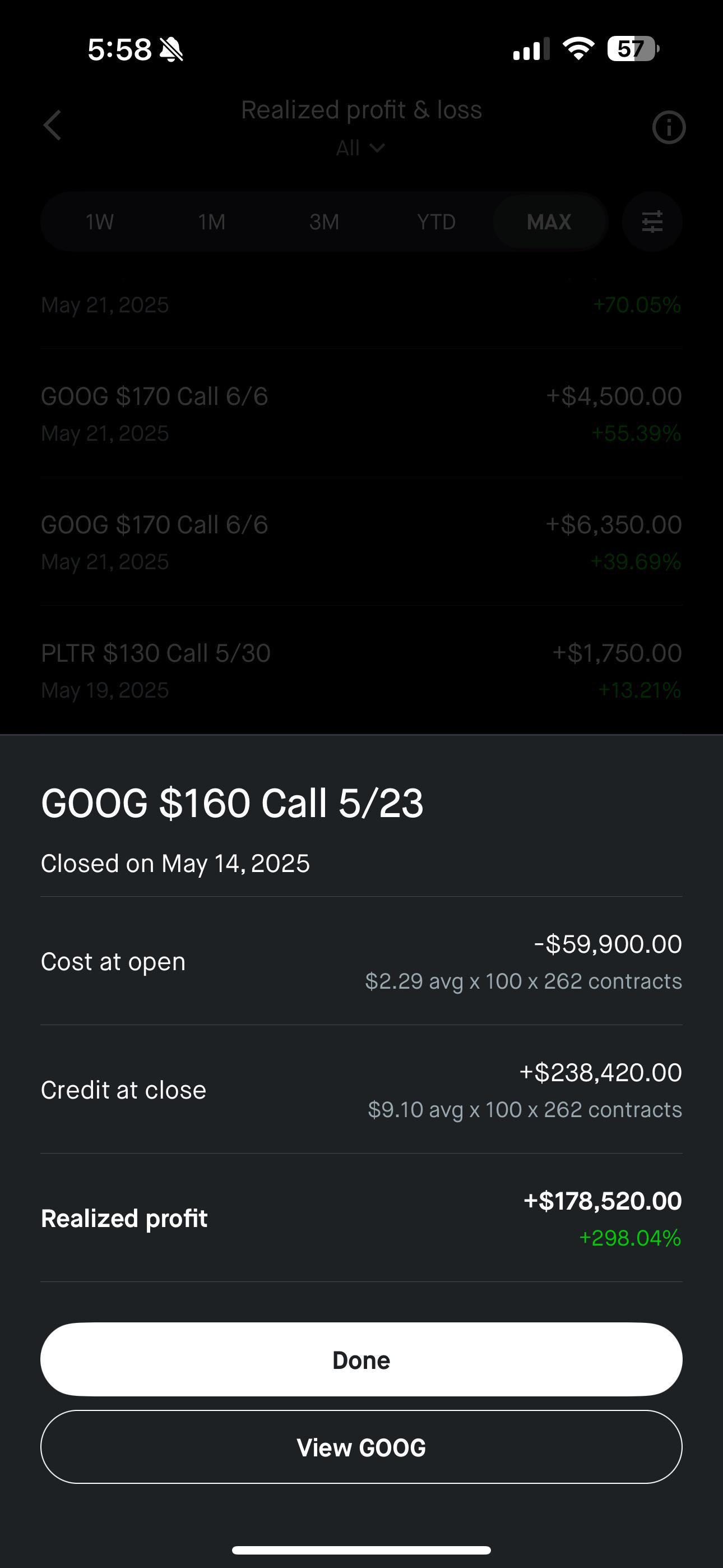
Task: Tap the Done button
Action: pyautogui.click(x=361, y=1359)
